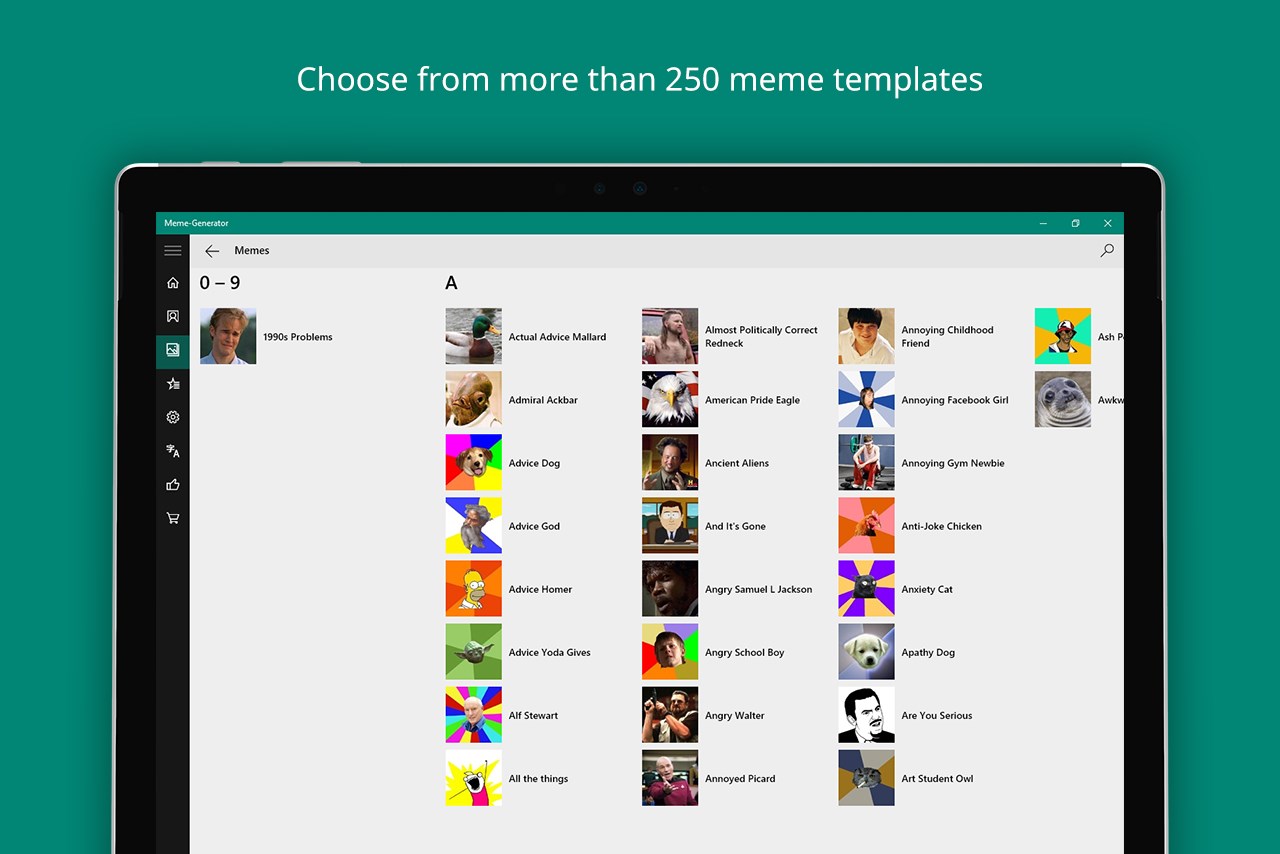Select the image templates sidebar icon
The height and width of the screenshot is (854, 1280).
(173, 350)
